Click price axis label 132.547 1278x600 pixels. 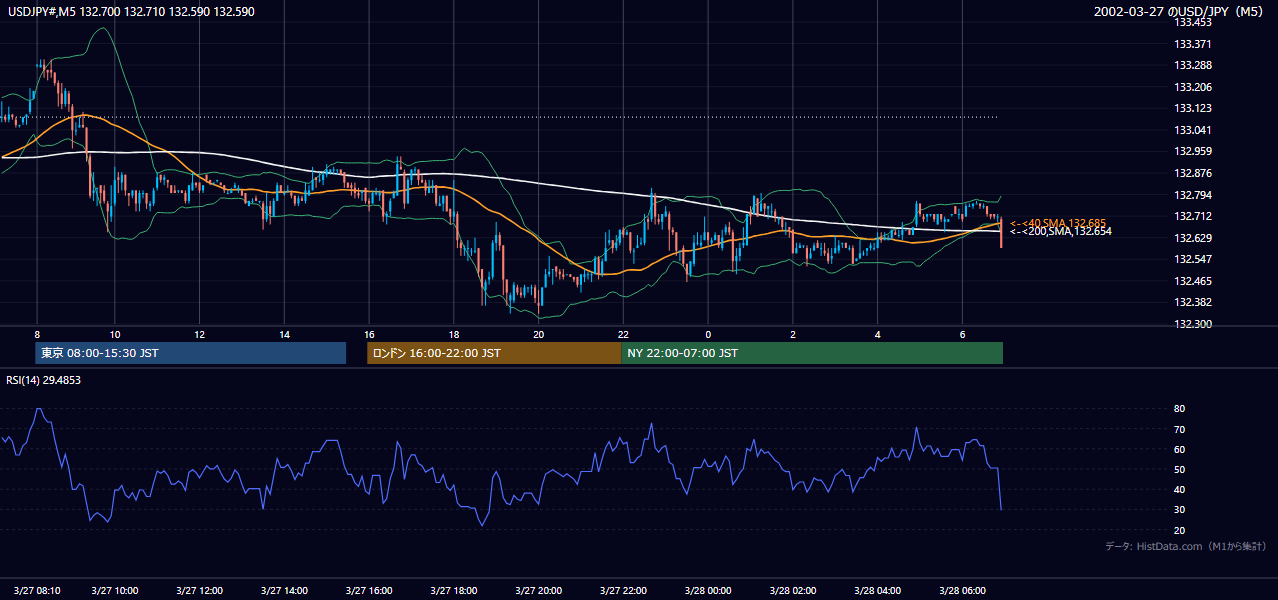click(x=1192, y=259)
